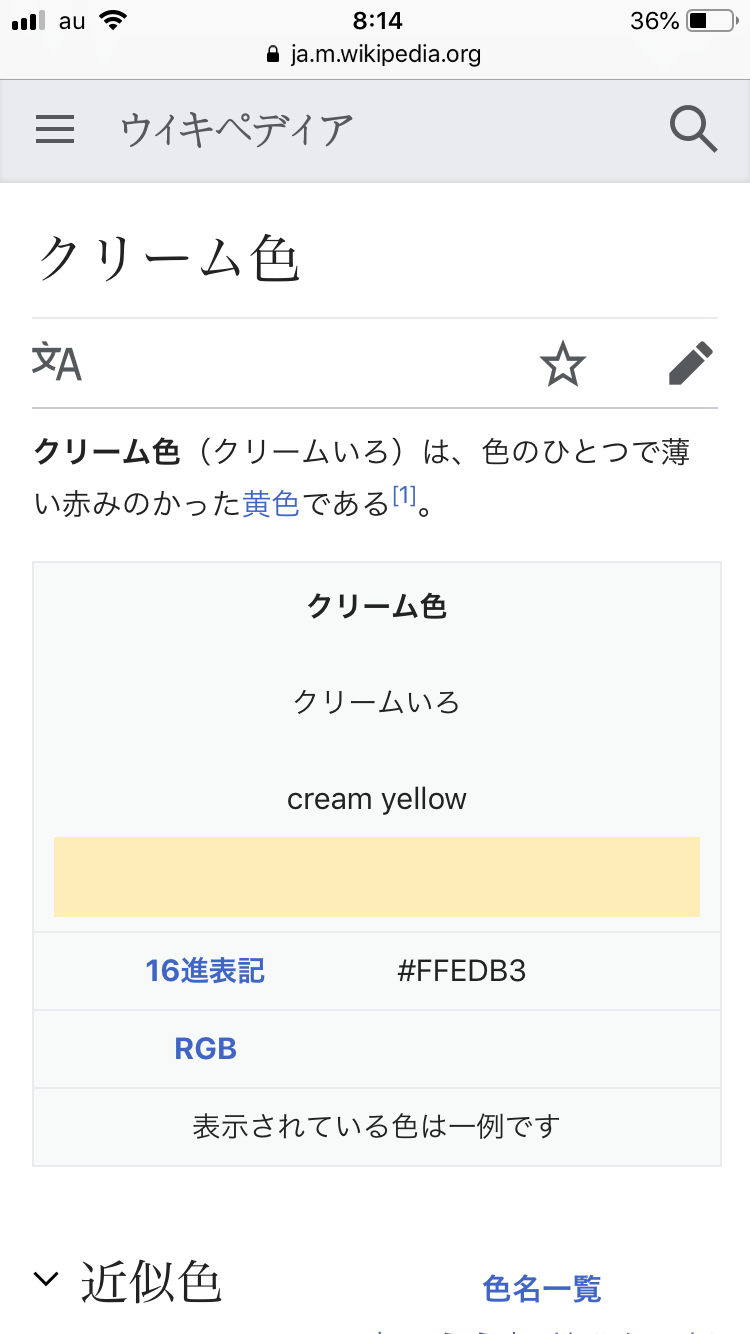Tap the 近似色 section heading
The image size is (750, 1334).
pos(150,1282)
